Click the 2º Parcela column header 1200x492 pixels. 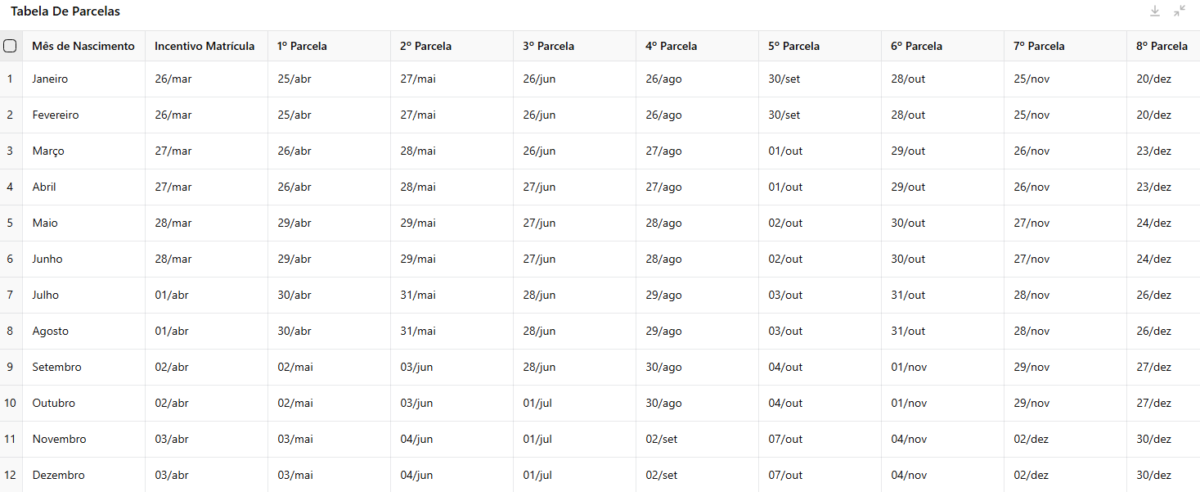pyautogui.click(x=452, y=46)
